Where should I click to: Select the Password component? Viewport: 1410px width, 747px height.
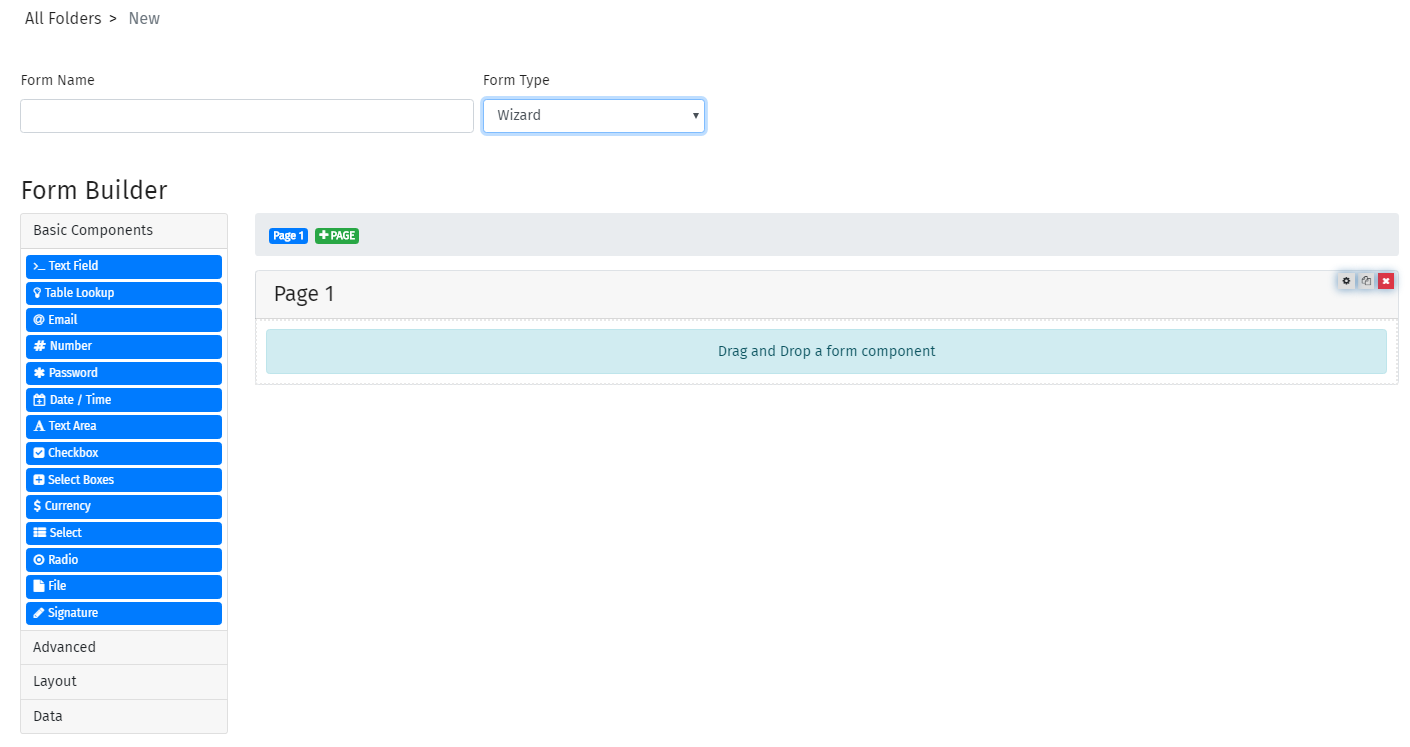click(x=123, y=373)
